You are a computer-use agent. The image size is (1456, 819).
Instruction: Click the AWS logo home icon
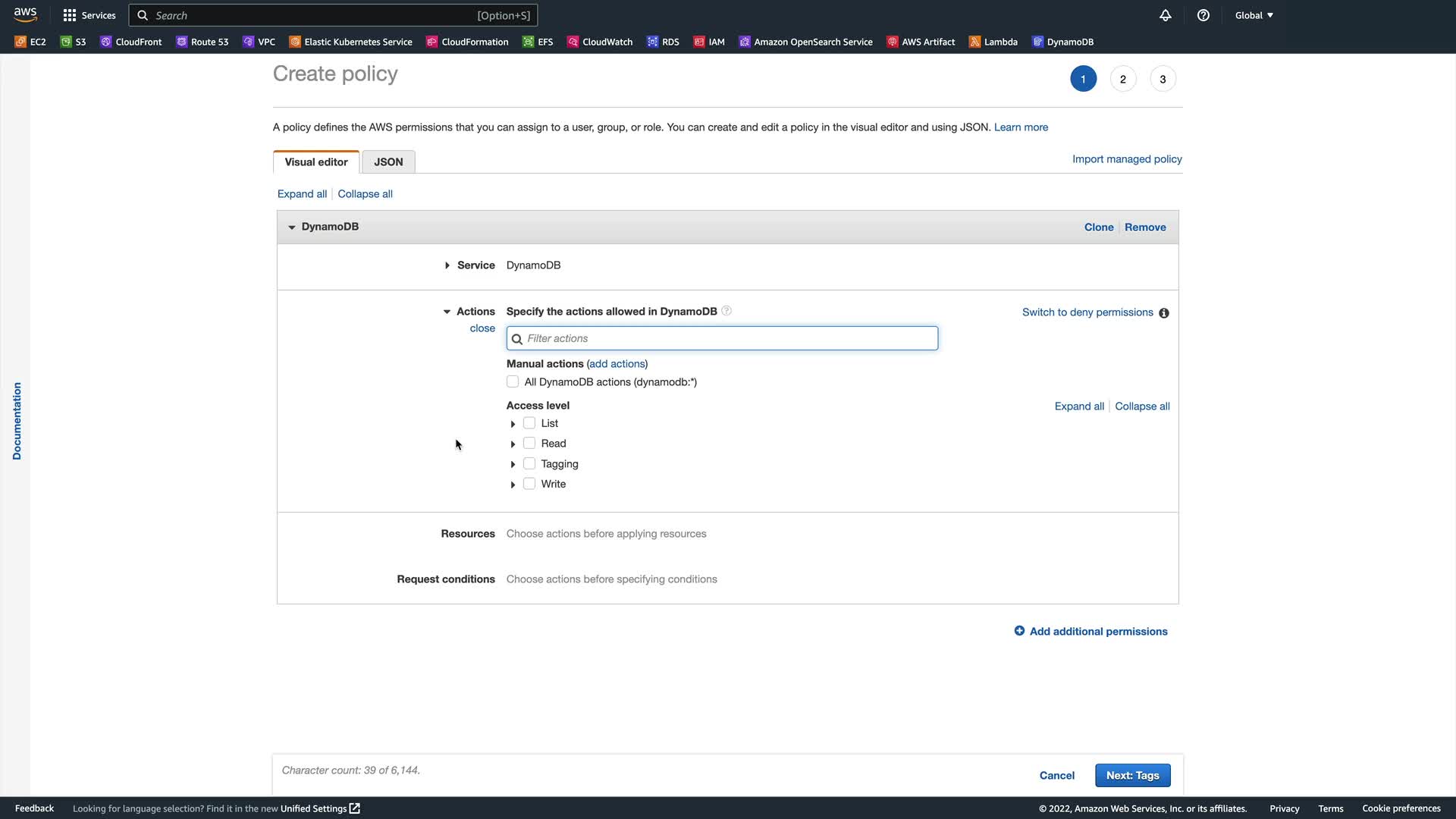(x=25, y=14)
